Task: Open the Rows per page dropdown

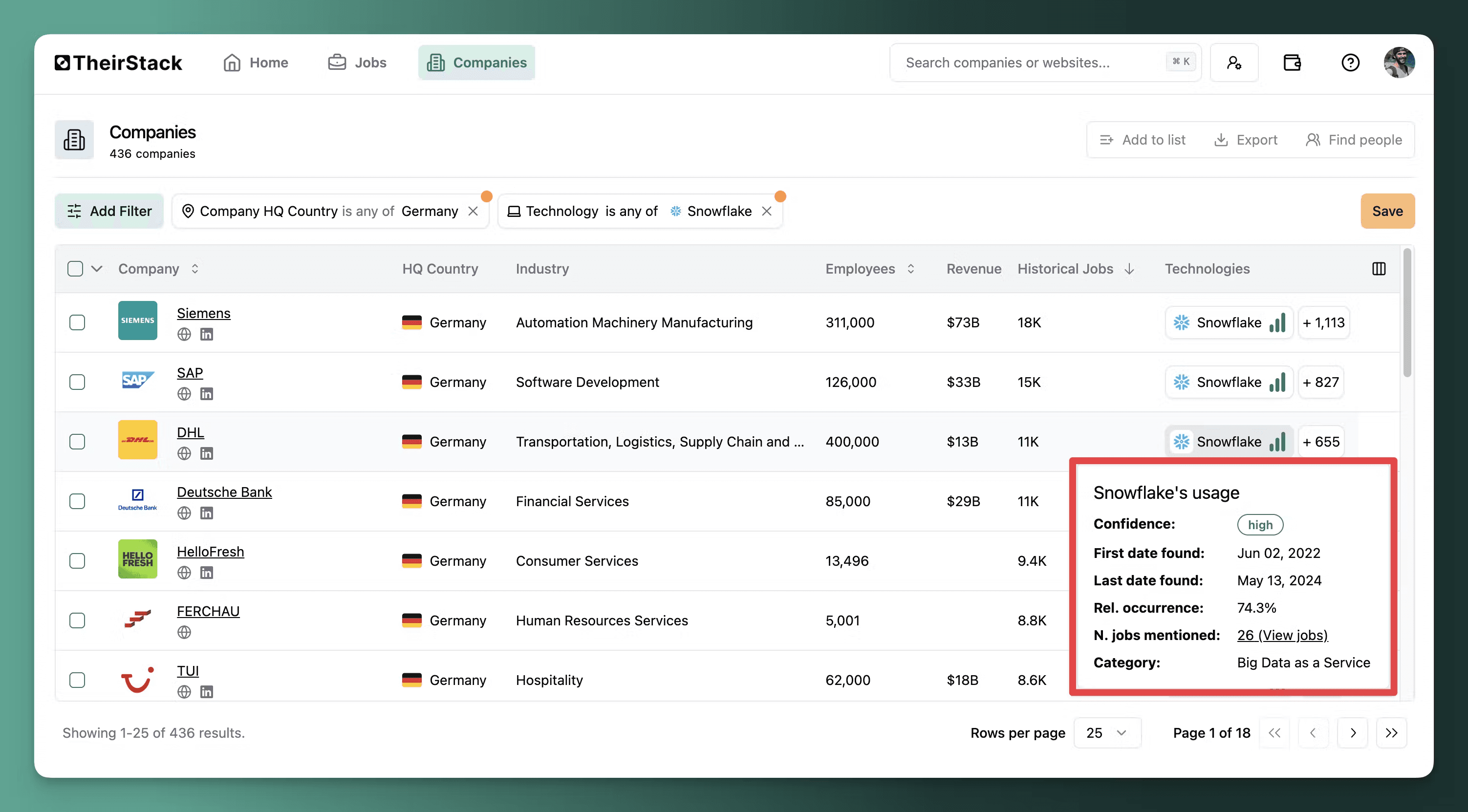Action: point(1107,733)
